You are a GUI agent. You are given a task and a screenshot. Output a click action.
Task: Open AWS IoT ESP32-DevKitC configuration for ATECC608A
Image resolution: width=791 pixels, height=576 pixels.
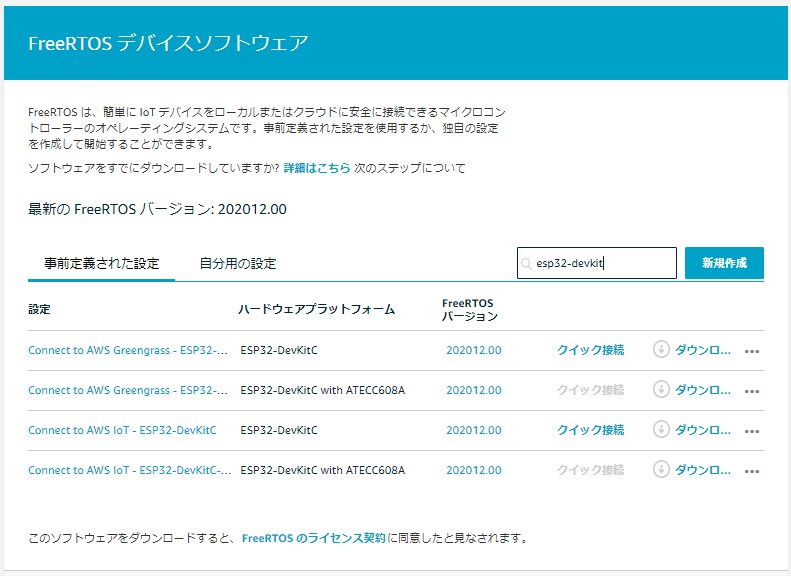130,470
